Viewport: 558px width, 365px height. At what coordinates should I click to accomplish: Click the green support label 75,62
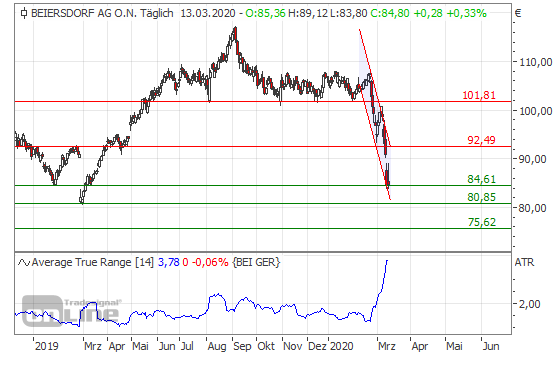point(481,222)
